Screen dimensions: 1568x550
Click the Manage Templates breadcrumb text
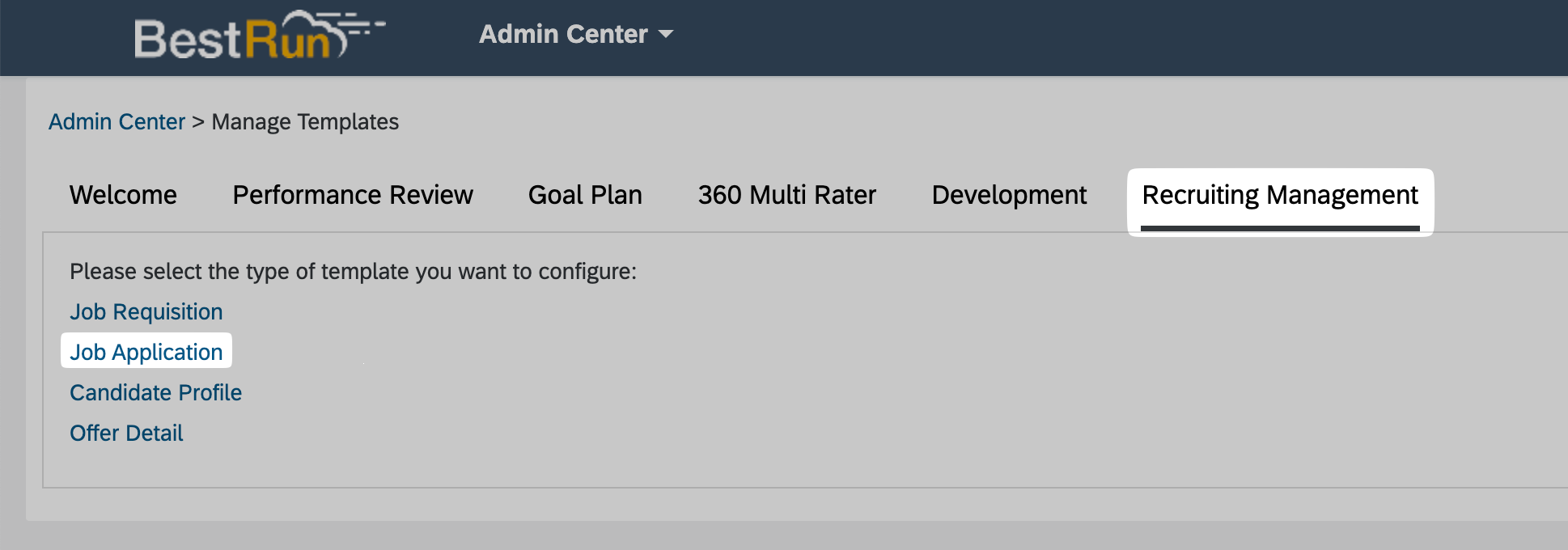coord(303,121)
